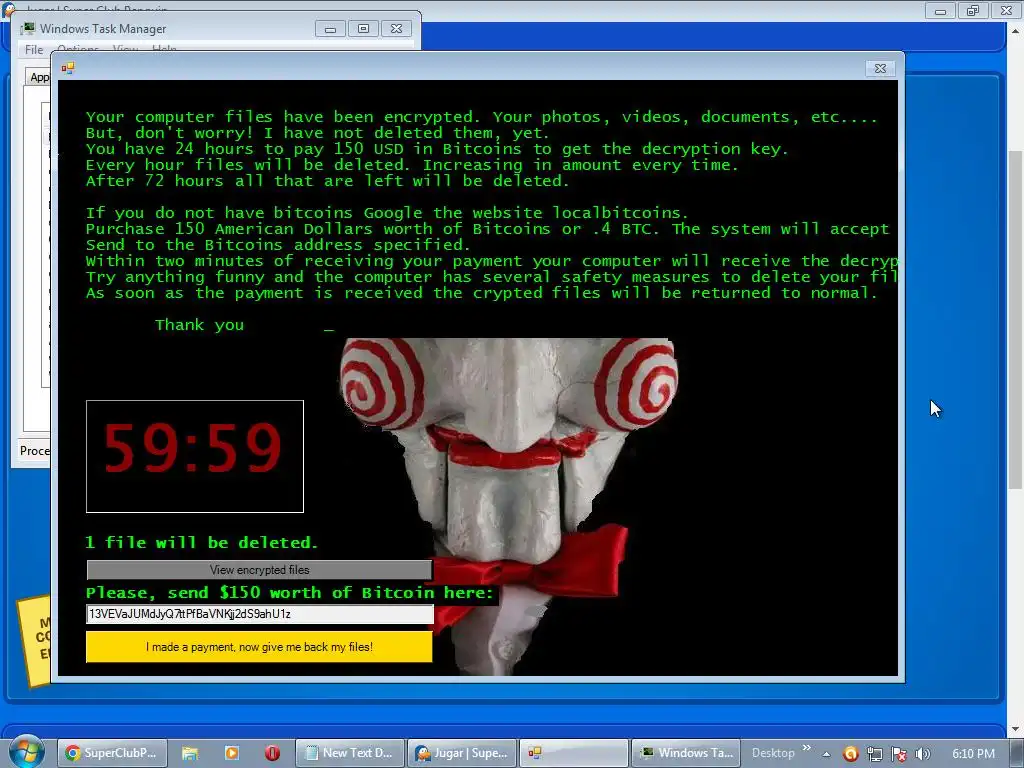Image resolution: width=1024 pixels, height=768 pixels.
Task: Minimize the Windows Task Manager window
Action: pos(330,29)
